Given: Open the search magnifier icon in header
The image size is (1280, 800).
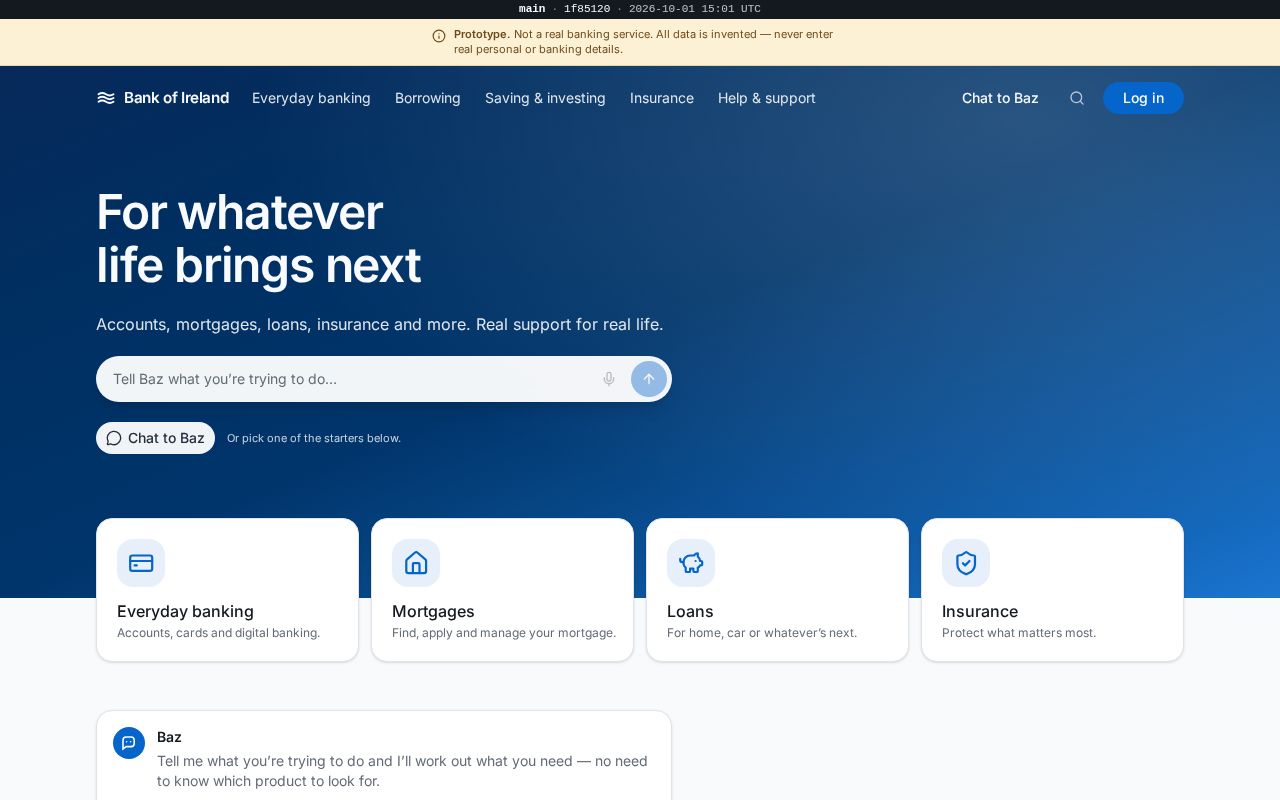Looking at the screenshot, I should point(1077,98).
